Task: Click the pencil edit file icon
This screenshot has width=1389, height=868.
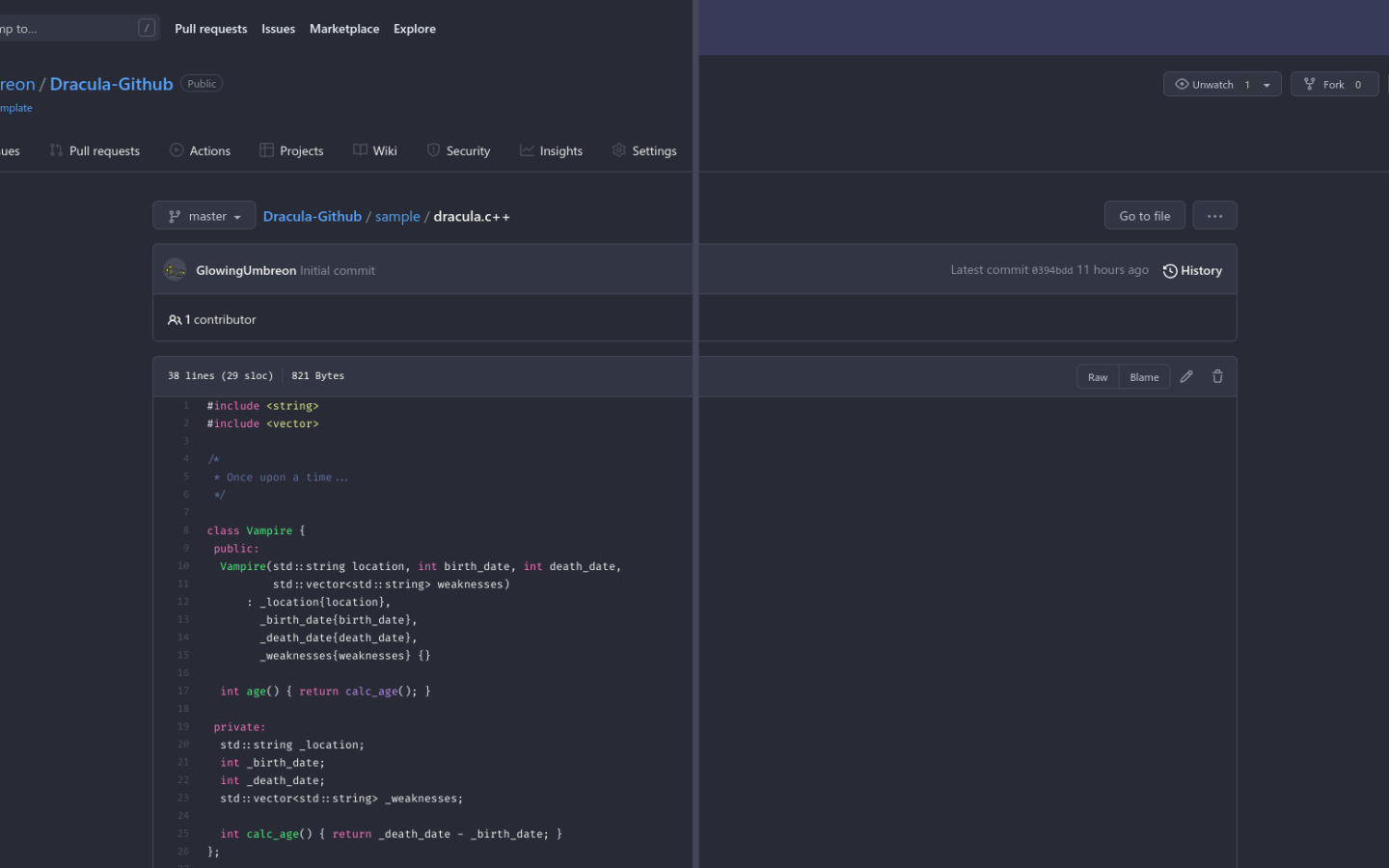Action: coord(1186,376)
